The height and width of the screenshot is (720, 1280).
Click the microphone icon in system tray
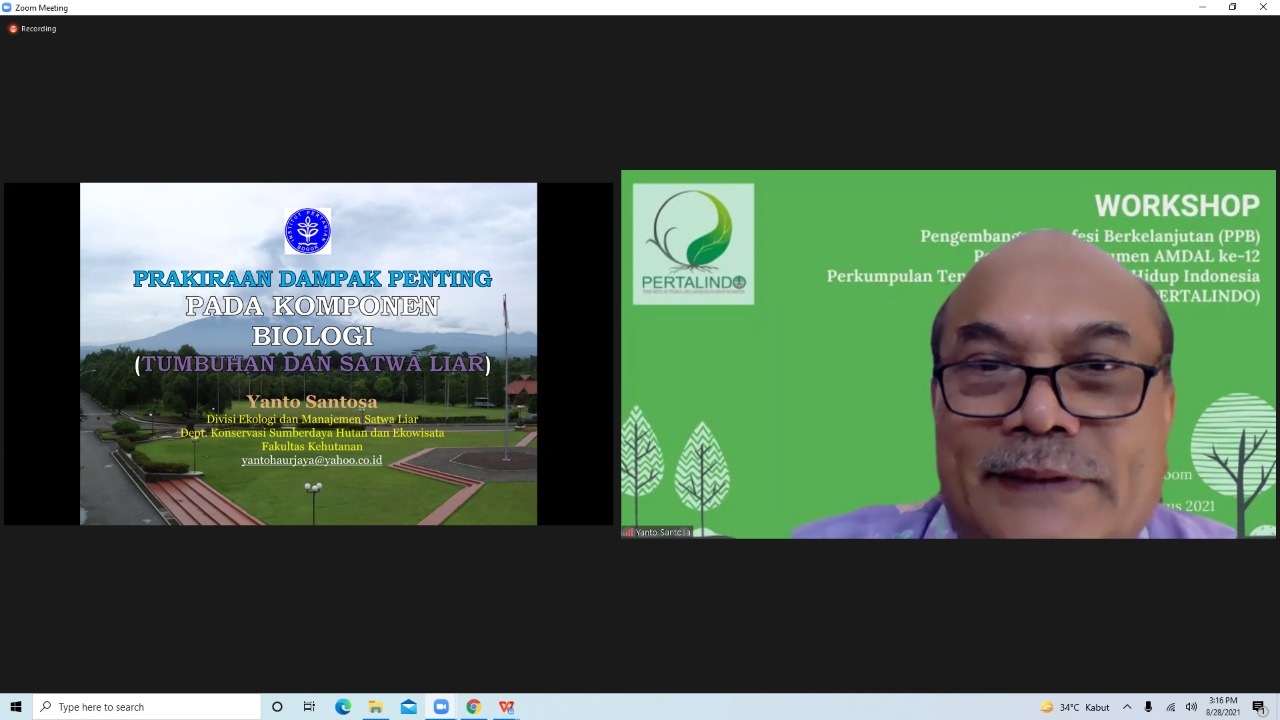(x=1148, y=707)
